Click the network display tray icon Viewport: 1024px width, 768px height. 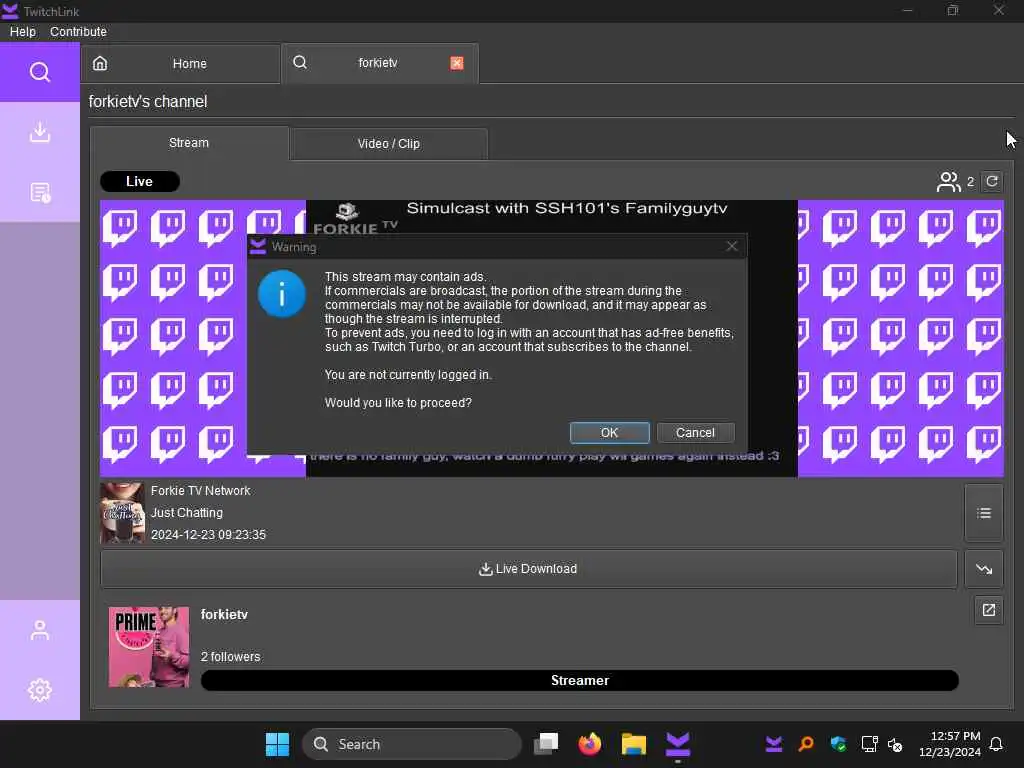click(x=869, y=744)
